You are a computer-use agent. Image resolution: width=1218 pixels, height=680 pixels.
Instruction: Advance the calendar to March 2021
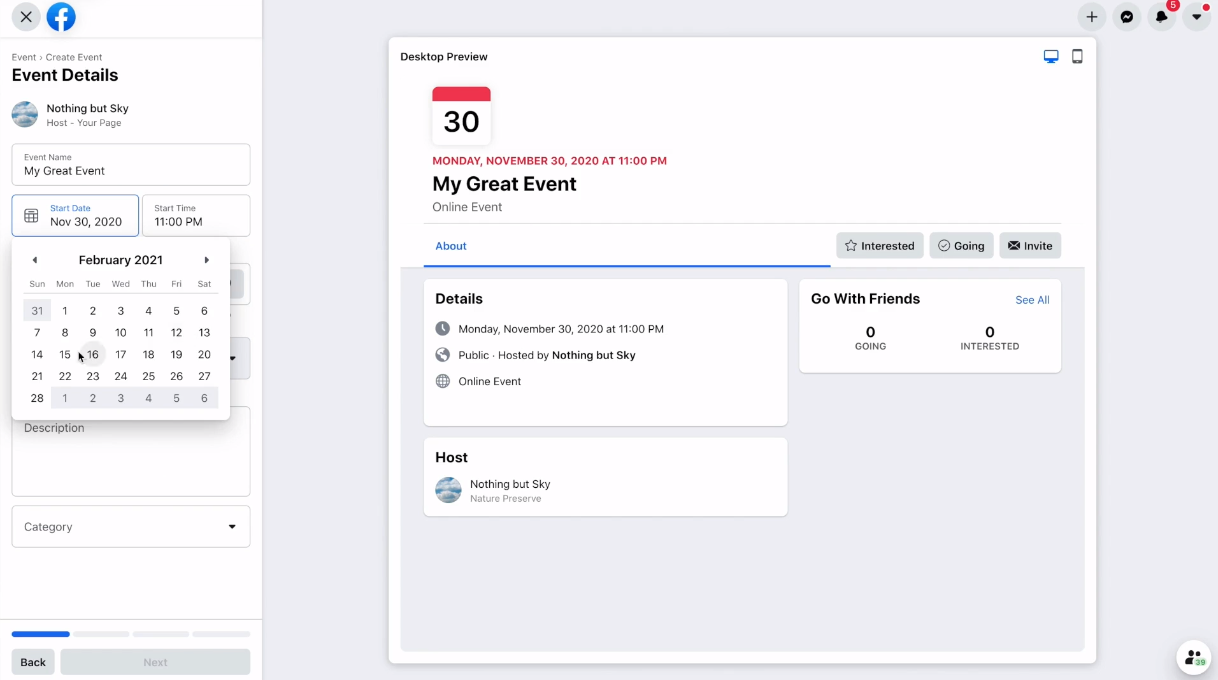(x=206, y=259)
